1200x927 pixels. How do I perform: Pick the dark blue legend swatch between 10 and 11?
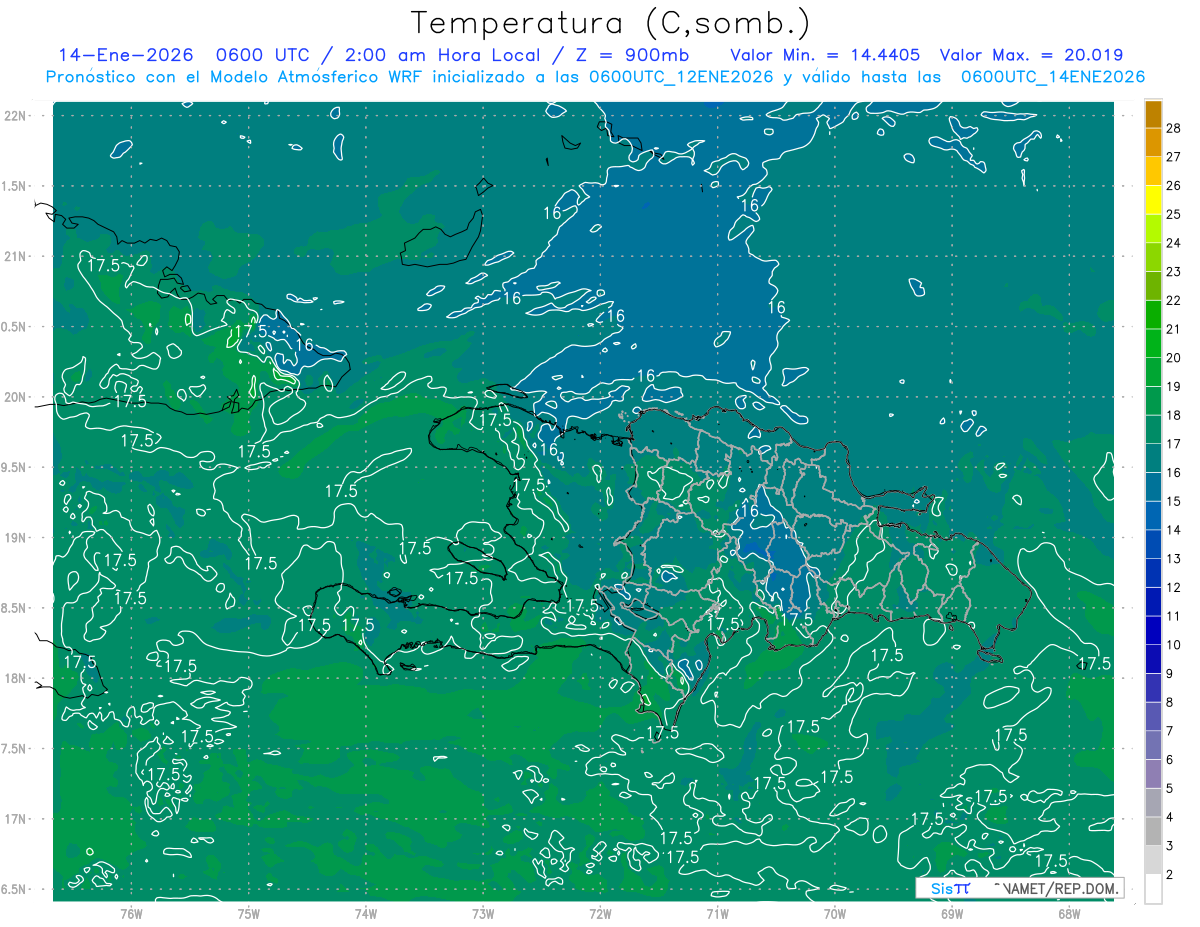1153,630
